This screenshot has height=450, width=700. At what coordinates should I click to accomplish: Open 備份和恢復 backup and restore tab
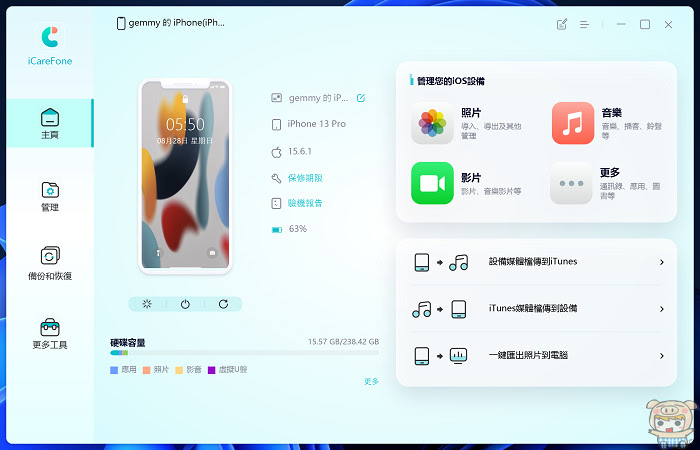50,263
